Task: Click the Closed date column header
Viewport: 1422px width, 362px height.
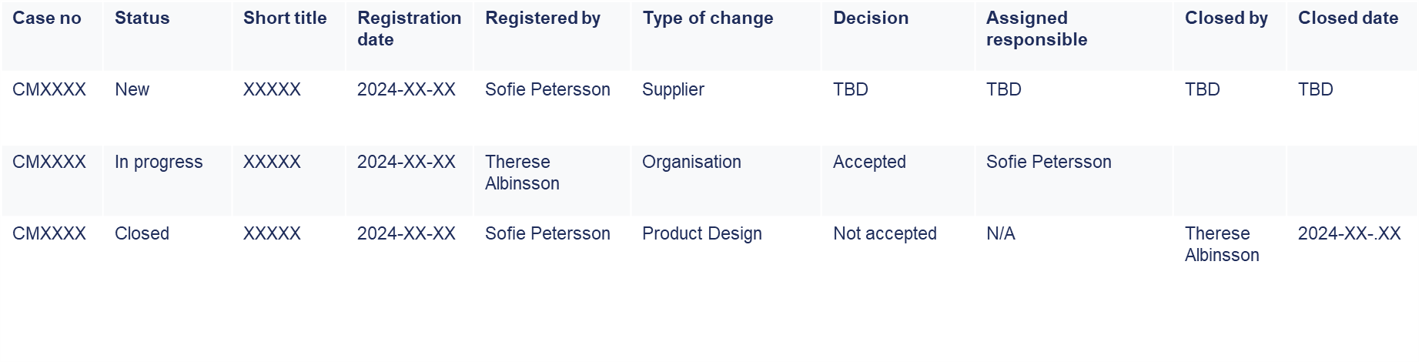Action: pyautogui.click(x=1348, y=18)
